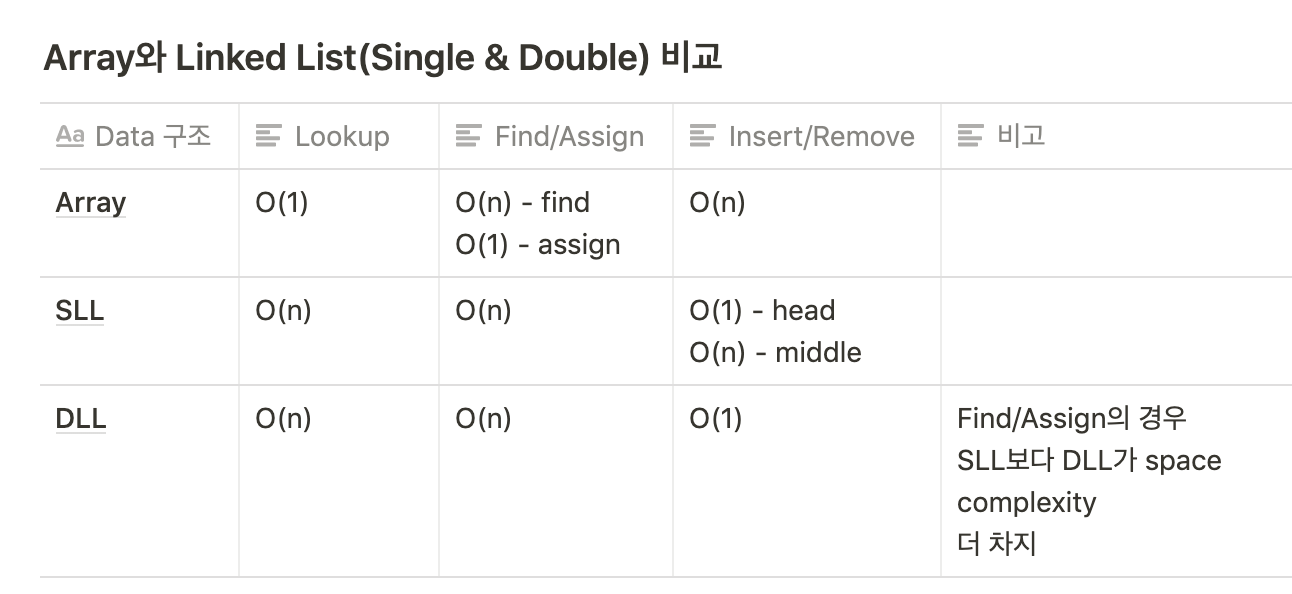Open the 비고 column options
1292x594 pixels.
tap(1116, 136)
